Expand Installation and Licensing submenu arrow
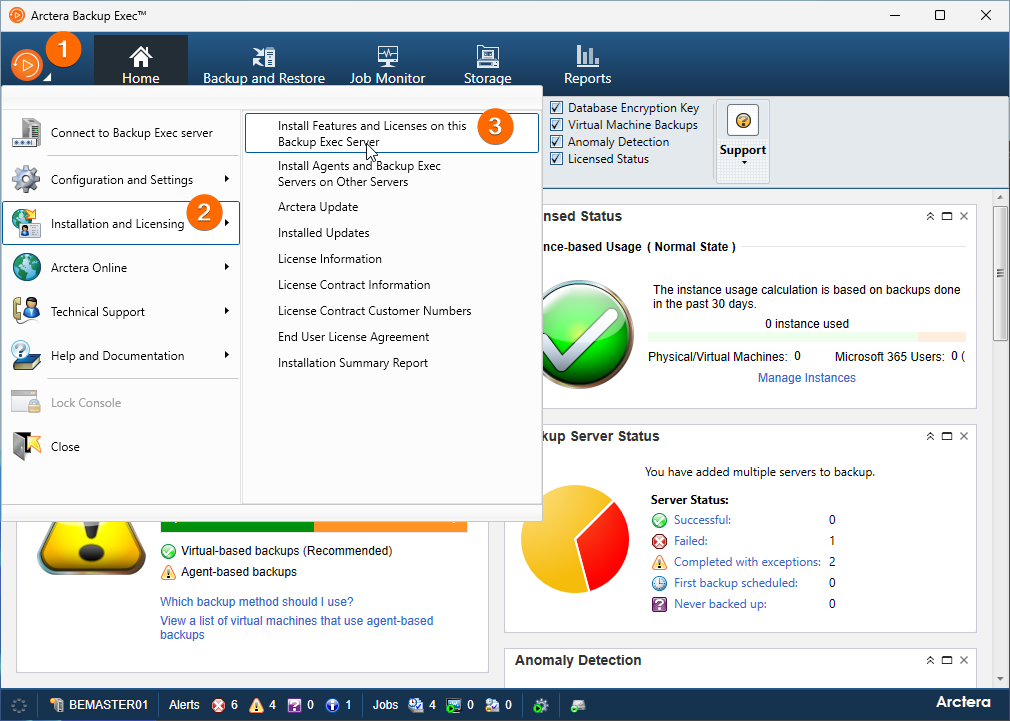Viewport: 1010px width, 721px height. [x=227, y=223]
